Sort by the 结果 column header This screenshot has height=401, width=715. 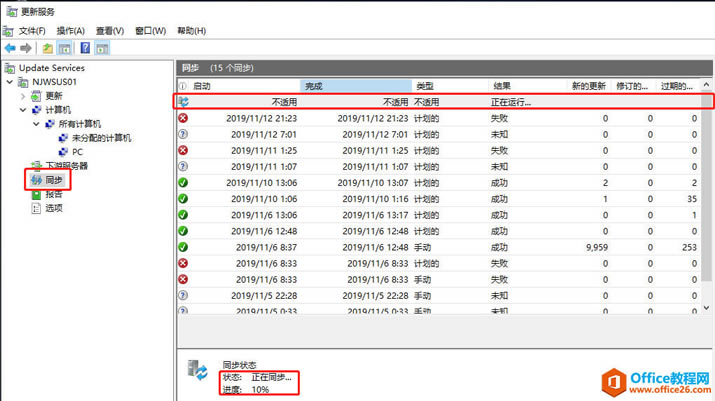click(528, 86)
